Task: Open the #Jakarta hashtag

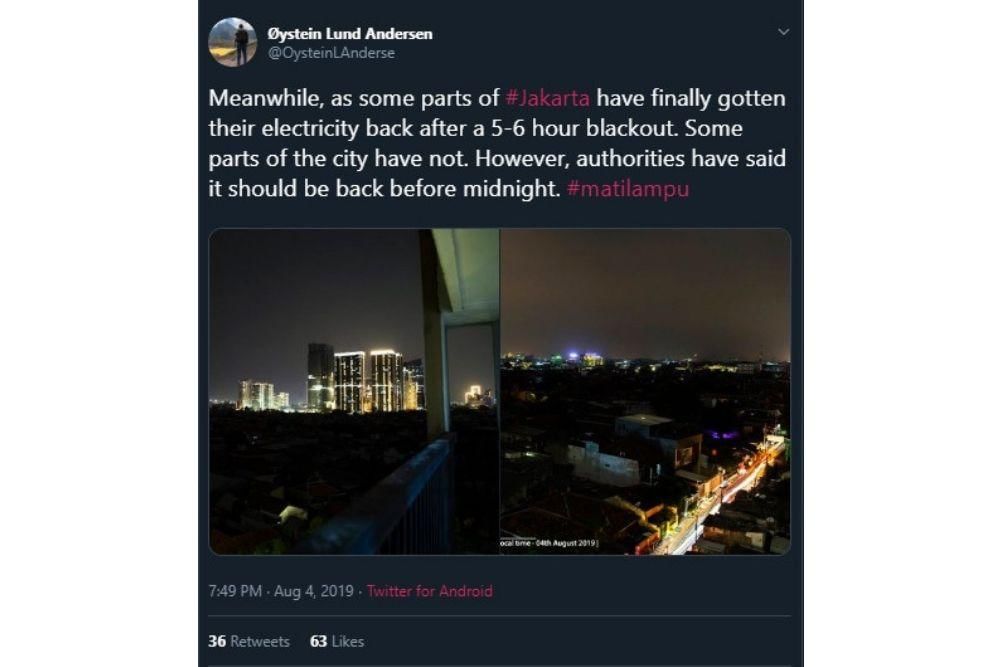Action: [548, 100]
